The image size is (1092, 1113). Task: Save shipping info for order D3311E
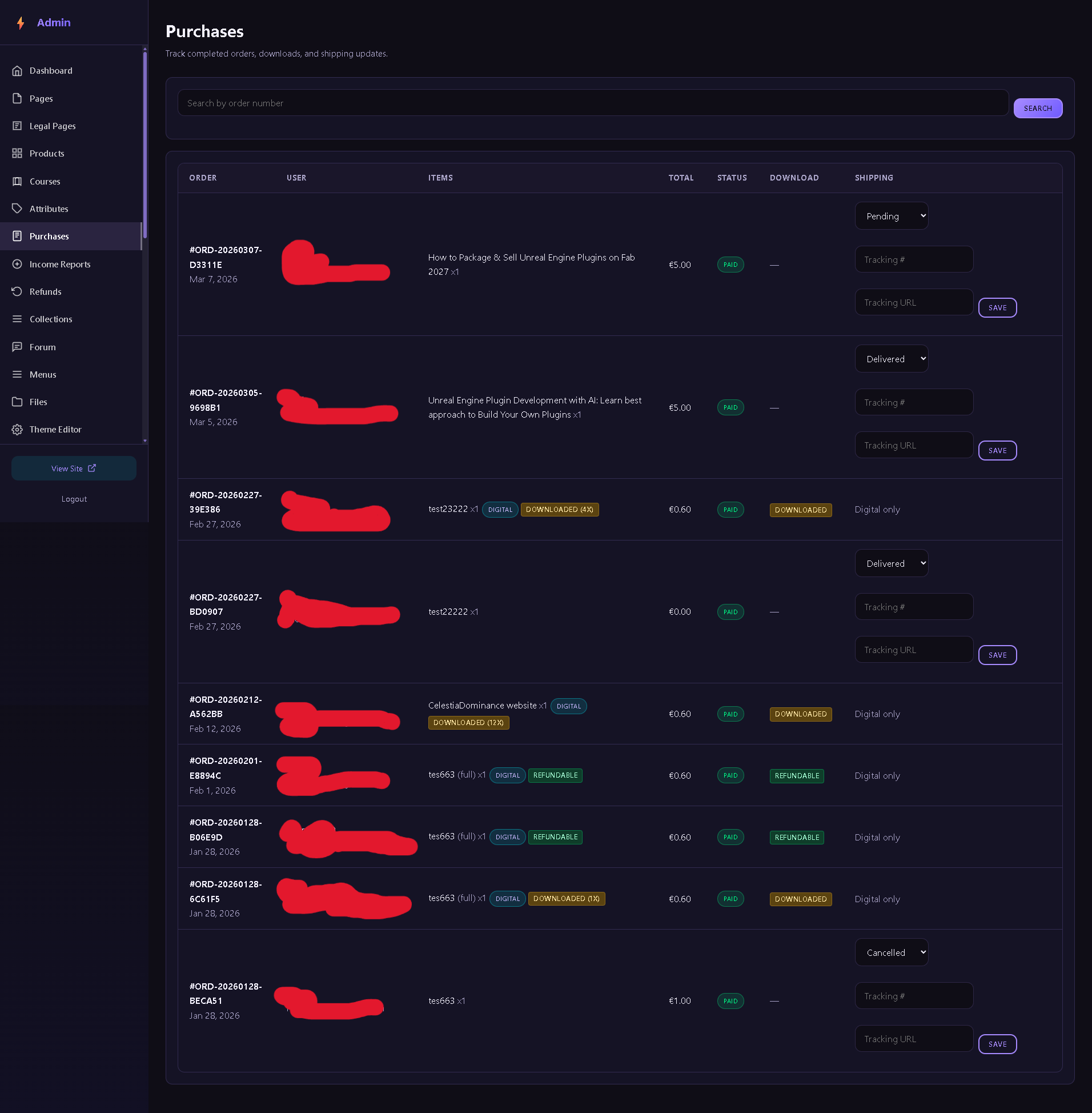997,307
